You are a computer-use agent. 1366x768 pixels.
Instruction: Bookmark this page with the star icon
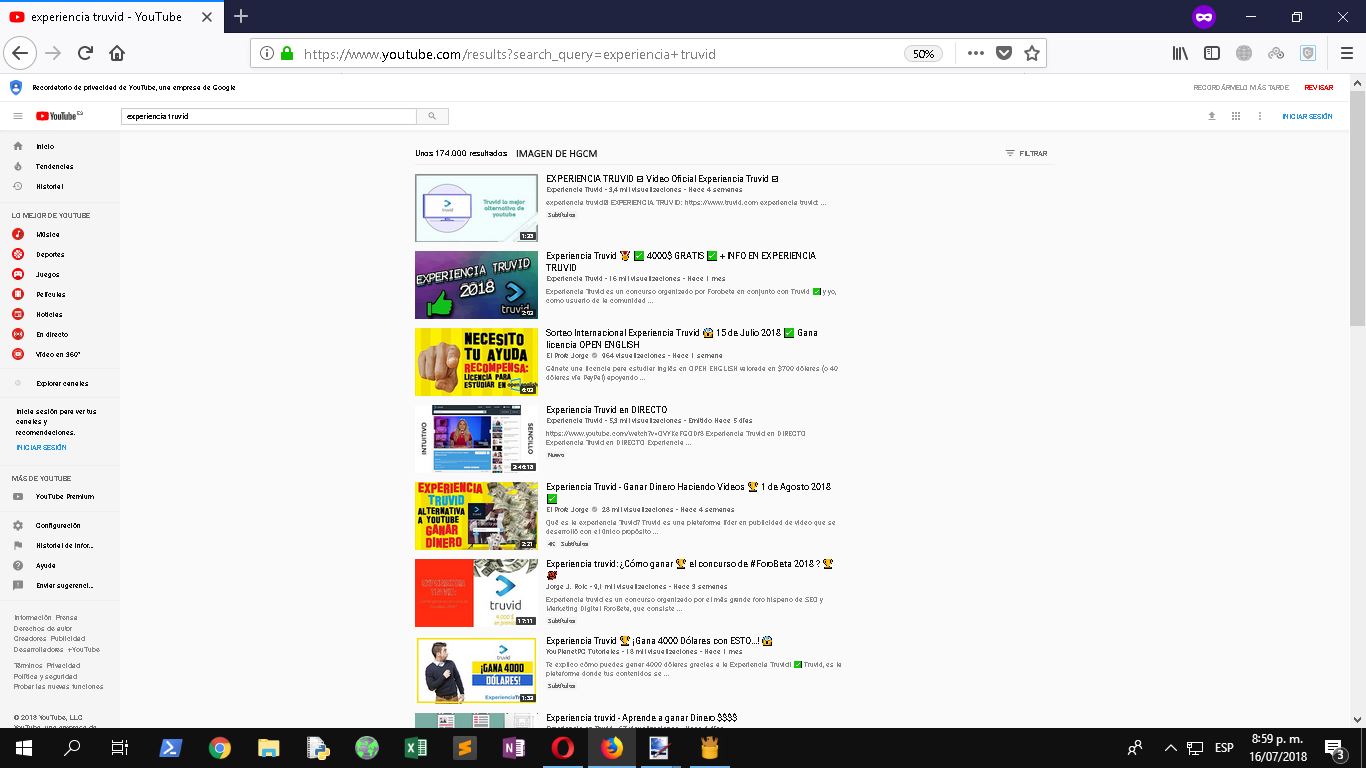click(1032, 54)
